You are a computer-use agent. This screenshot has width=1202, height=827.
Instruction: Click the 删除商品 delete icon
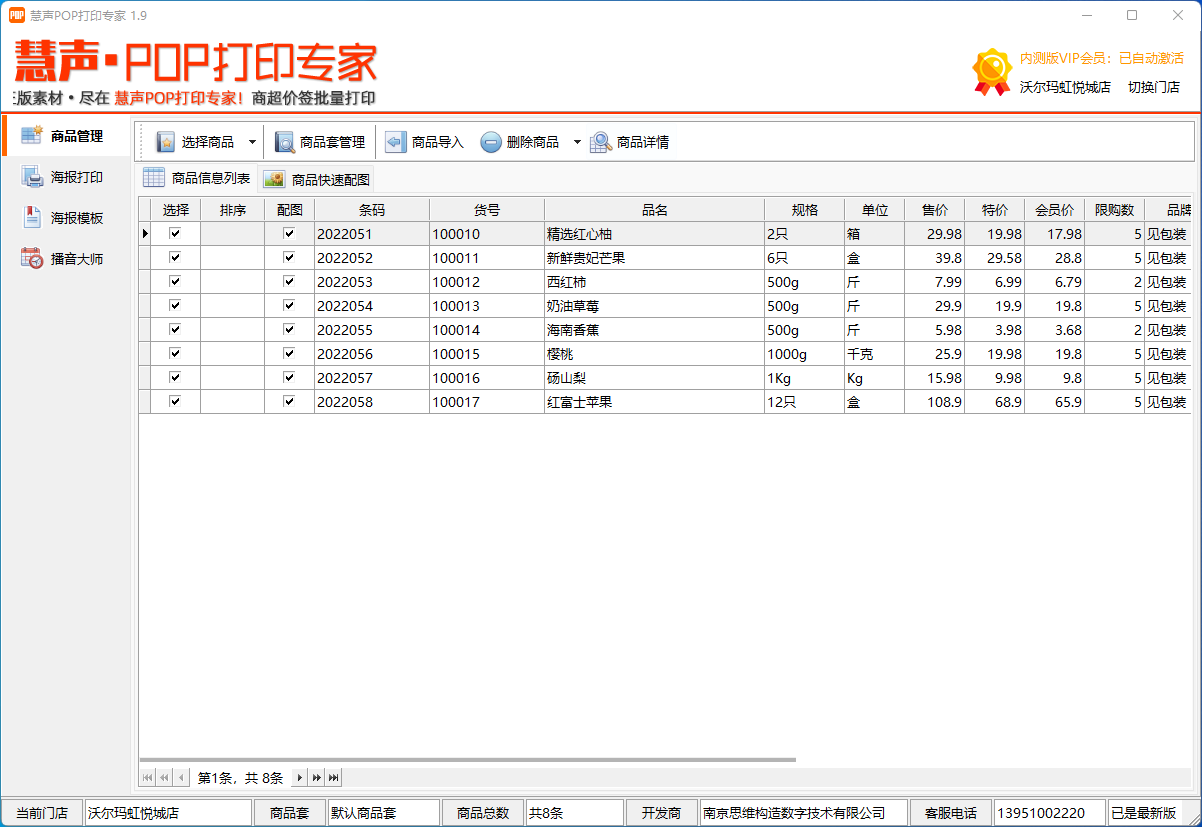[490, 141]
